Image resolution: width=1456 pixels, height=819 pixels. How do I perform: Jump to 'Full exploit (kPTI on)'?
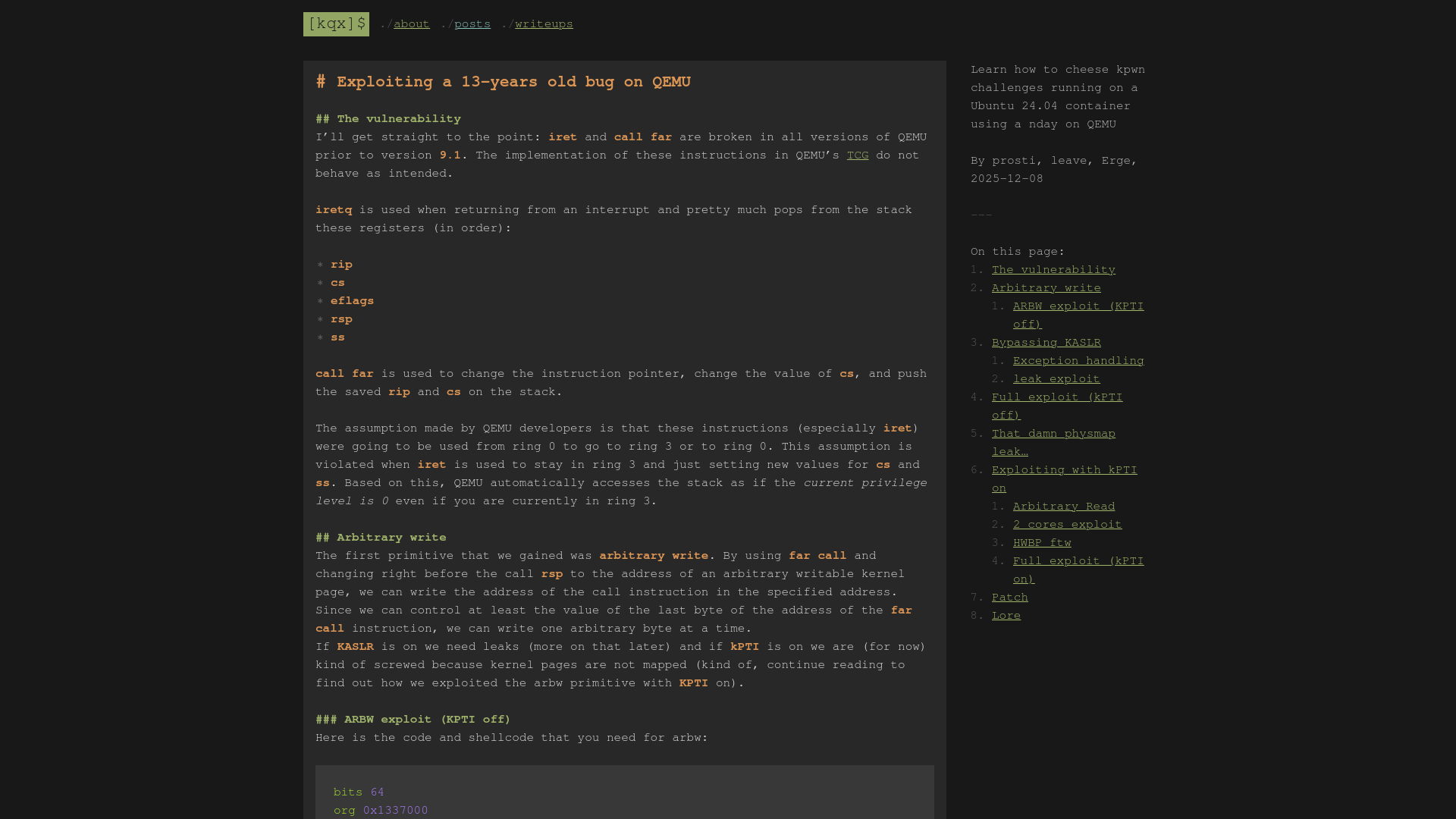pos(1078,560)
